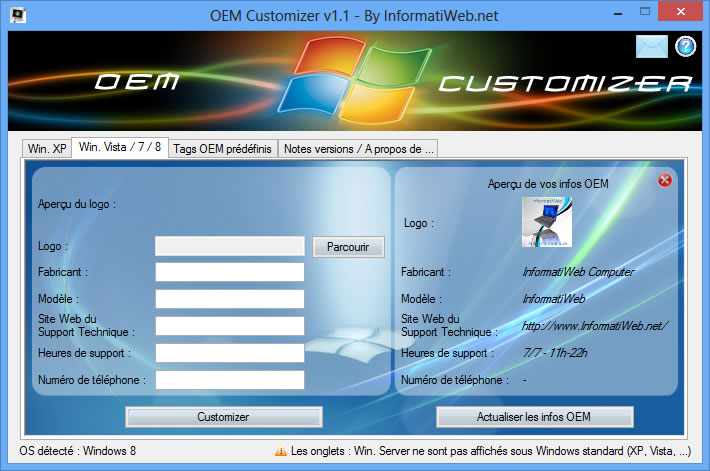This screenshot has height=471, width=710.
Task: Open the Tags OEM prédéfinis tab
Action: click(222, 149)
